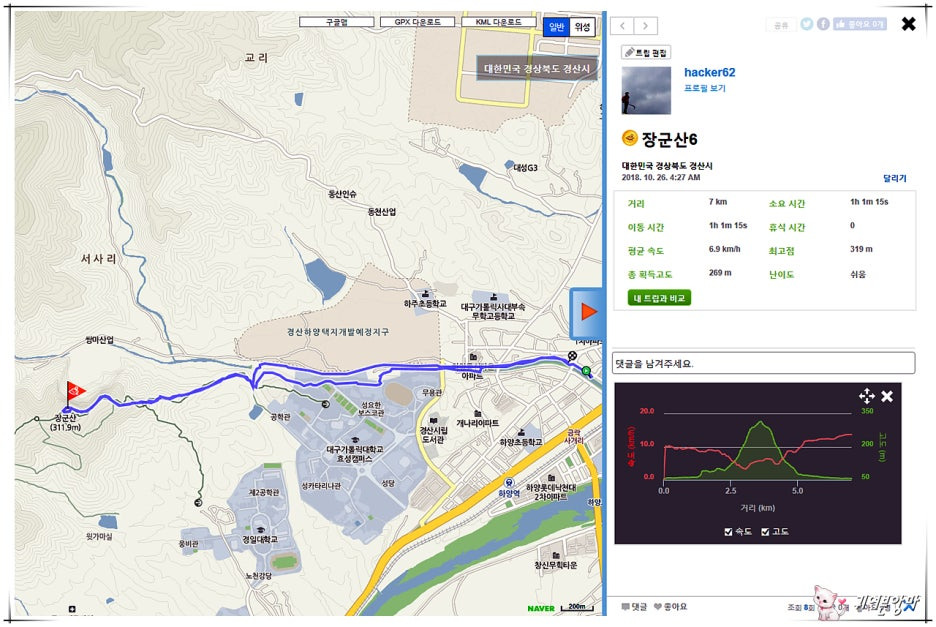Image resolution: width=936 pixels, height=627 pixels.
Task: Download the track via GPX 다운로드
Action: tap(417, 22)
